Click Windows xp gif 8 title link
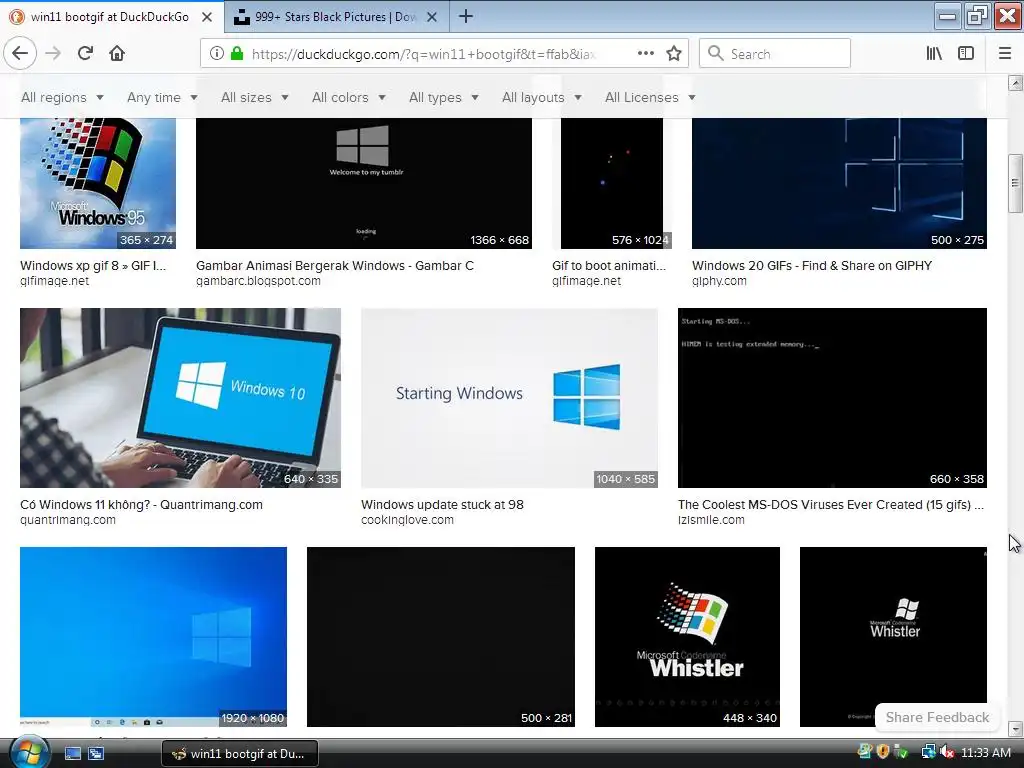1024x768 pixels. click(x=93, y=266)
